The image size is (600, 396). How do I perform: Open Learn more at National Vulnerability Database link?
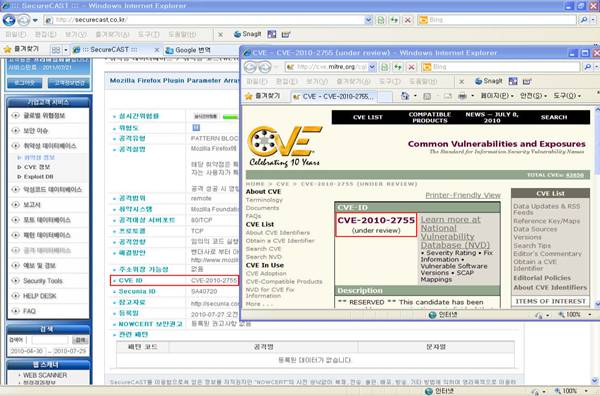coord(455,232)
